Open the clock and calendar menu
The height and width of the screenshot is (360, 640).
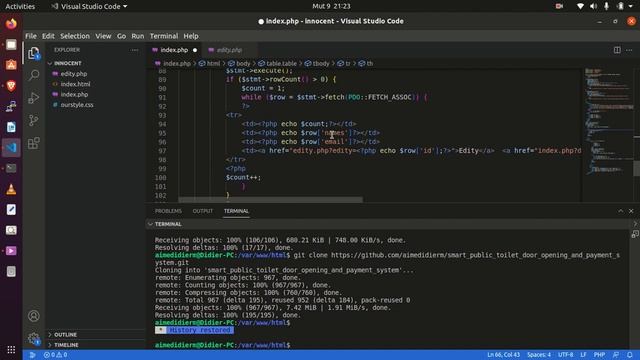tap(331, 6)
